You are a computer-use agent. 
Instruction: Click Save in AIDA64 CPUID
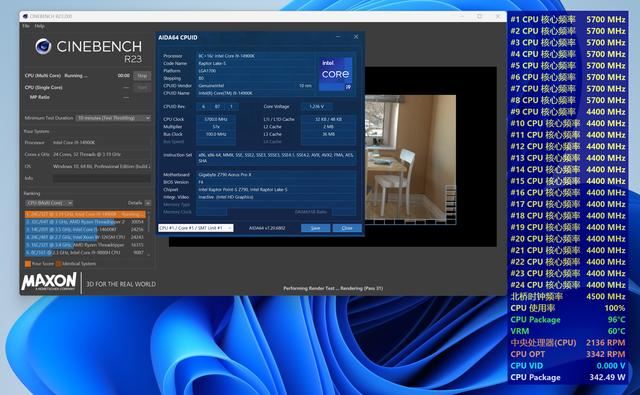coord(316,228)
